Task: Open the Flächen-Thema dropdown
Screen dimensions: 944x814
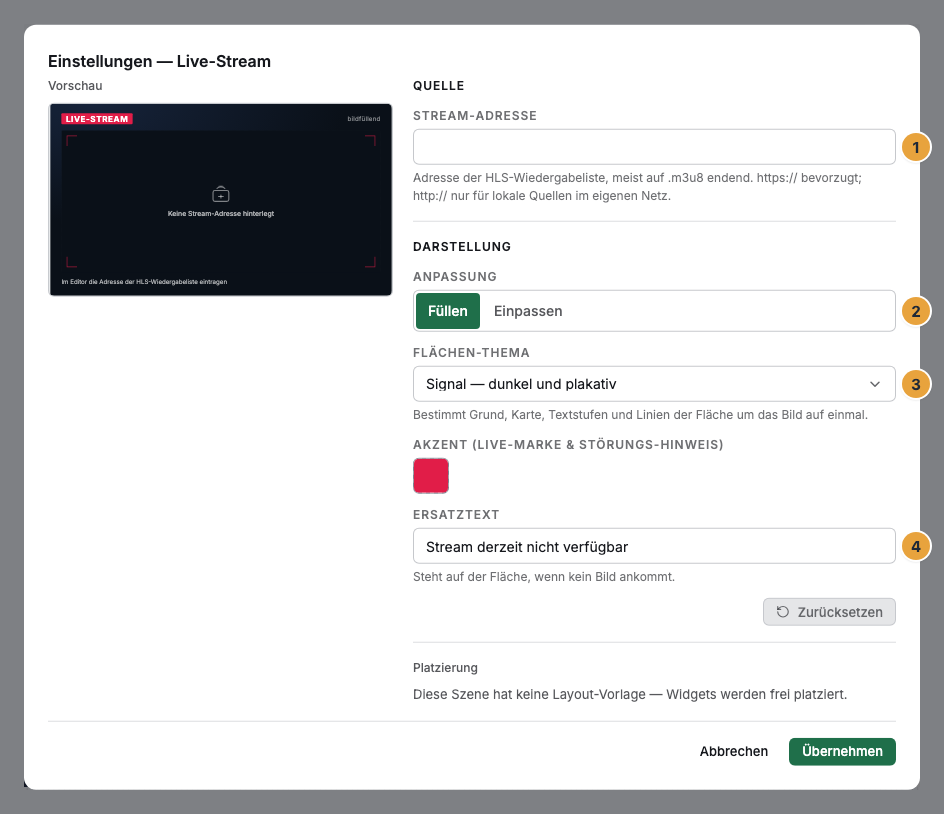Action: [x=654, y=384]
